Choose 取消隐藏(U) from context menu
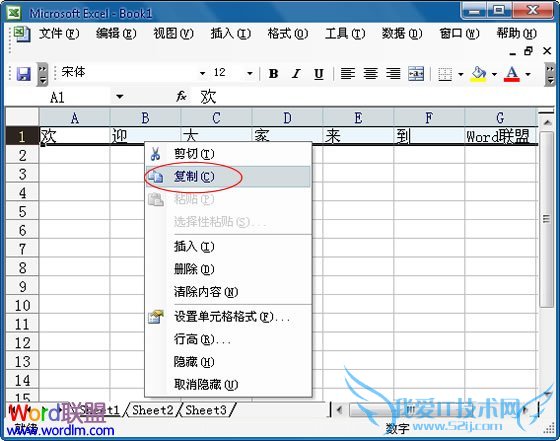Screen dimensions: 560x441 [228, 385]
